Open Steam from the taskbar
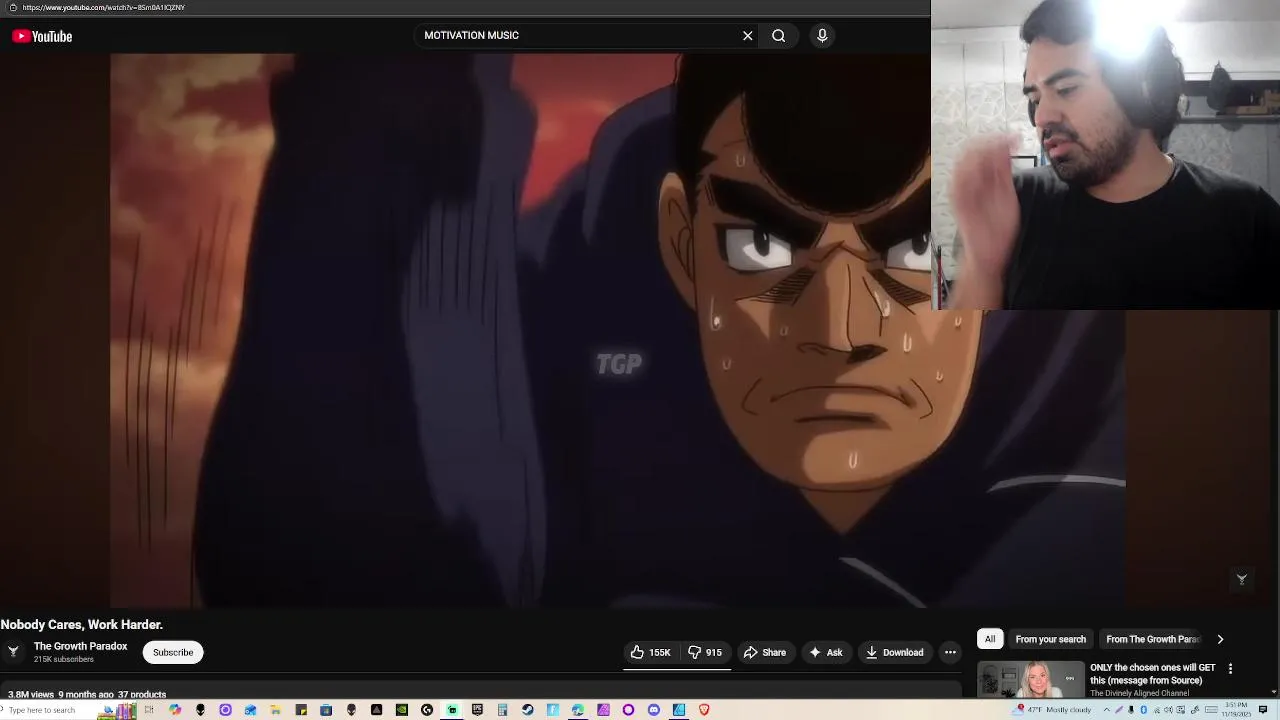The image size is (1280, 720). 527,710
